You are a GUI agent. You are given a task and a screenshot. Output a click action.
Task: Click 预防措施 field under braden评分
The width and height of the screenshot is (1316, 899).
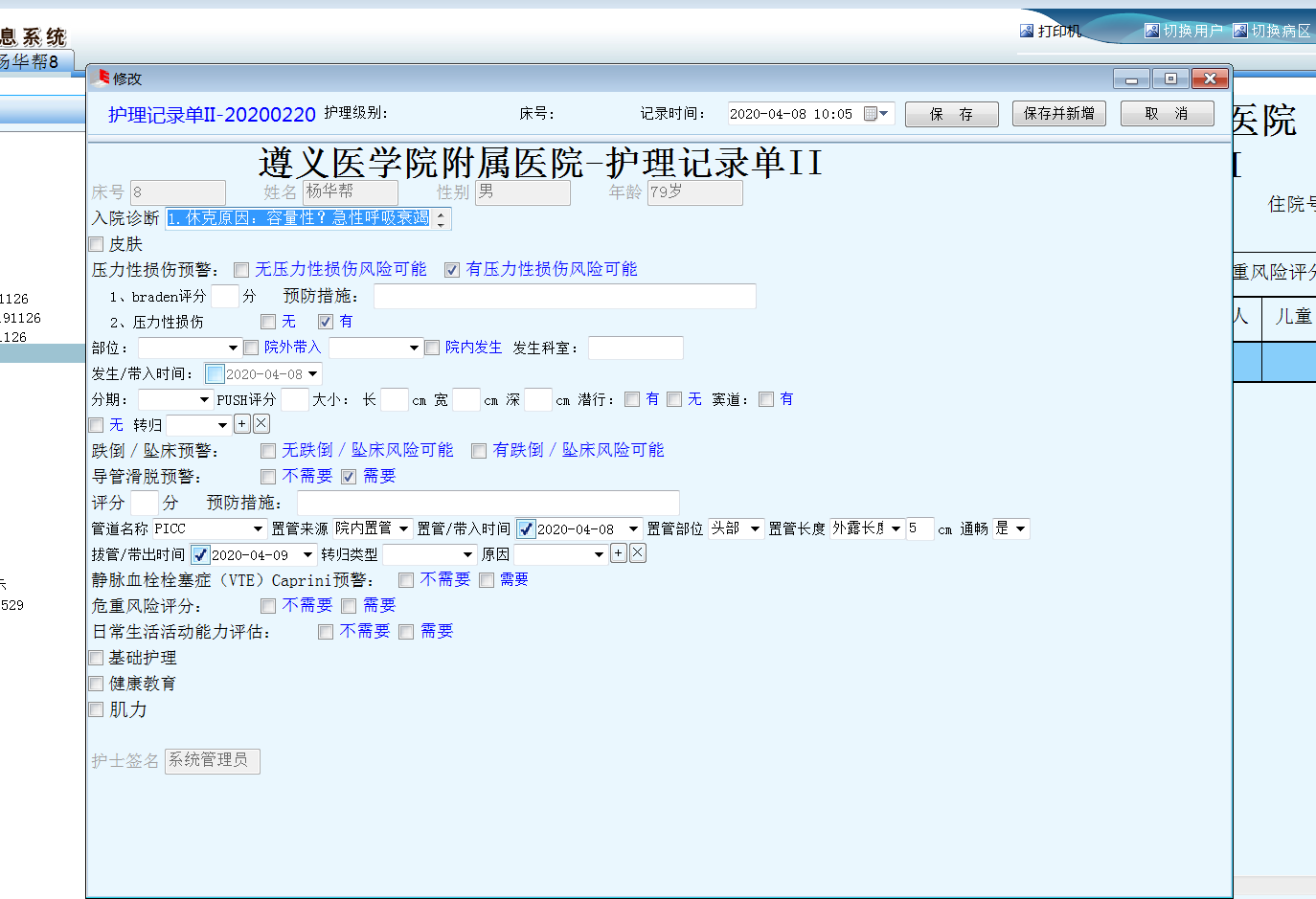coord(564,296)
